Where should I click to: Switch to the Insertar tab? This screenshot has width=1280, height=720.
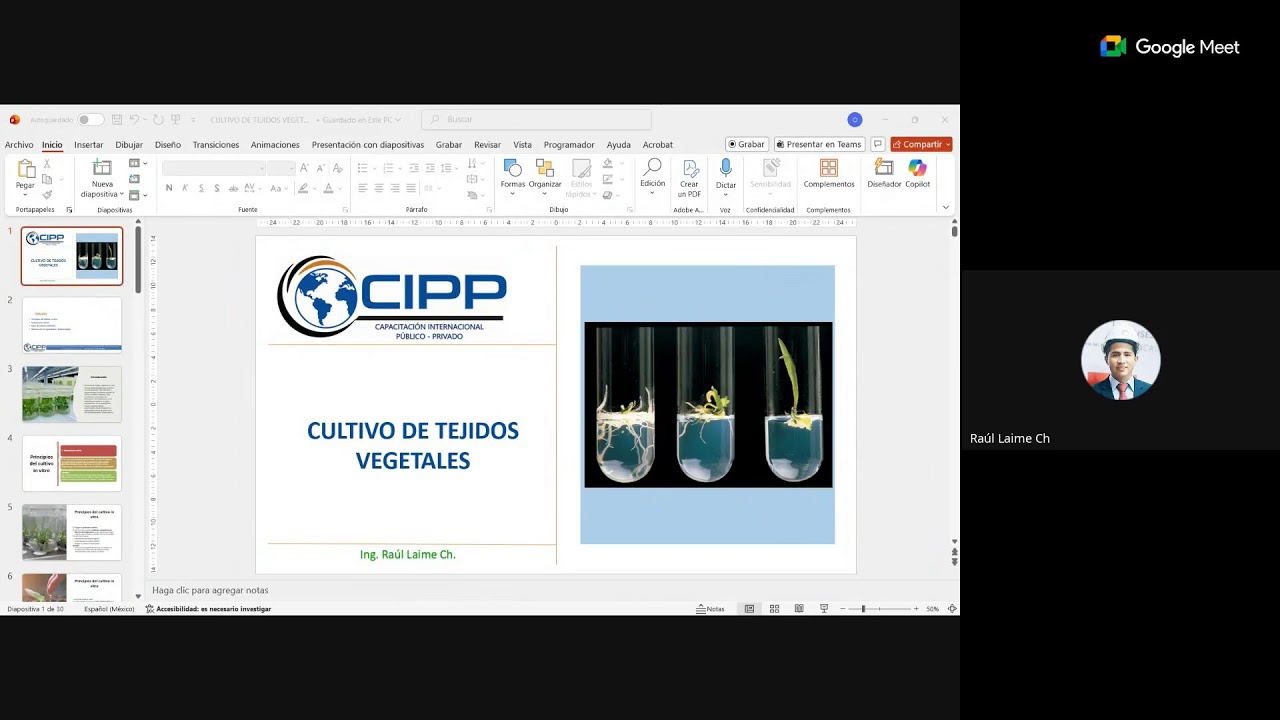pyautogui.click(x=88, y=144)
